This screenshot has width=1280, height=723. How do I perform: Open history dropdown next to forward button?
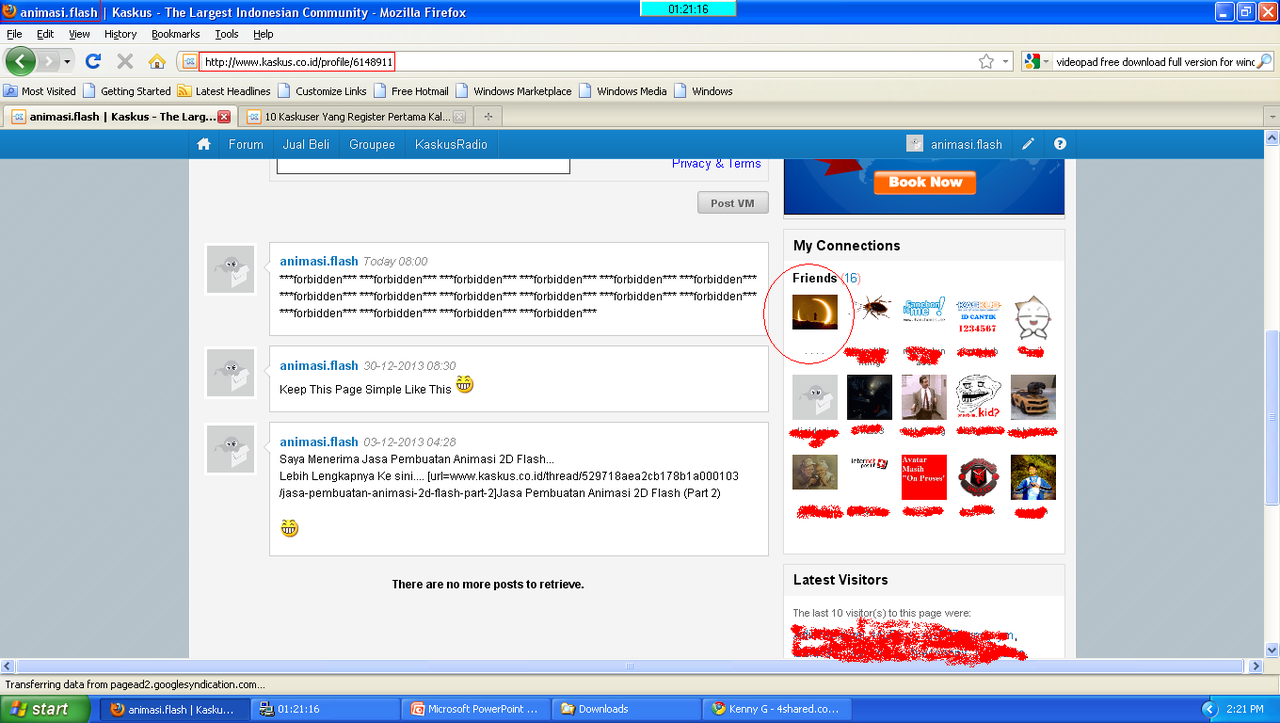point(68,61)
